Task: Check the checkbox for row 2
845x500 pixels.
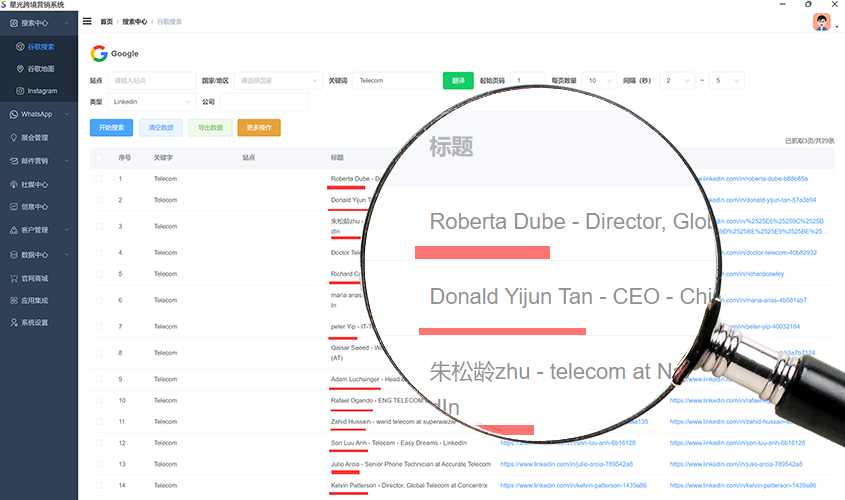Action: 99,200
